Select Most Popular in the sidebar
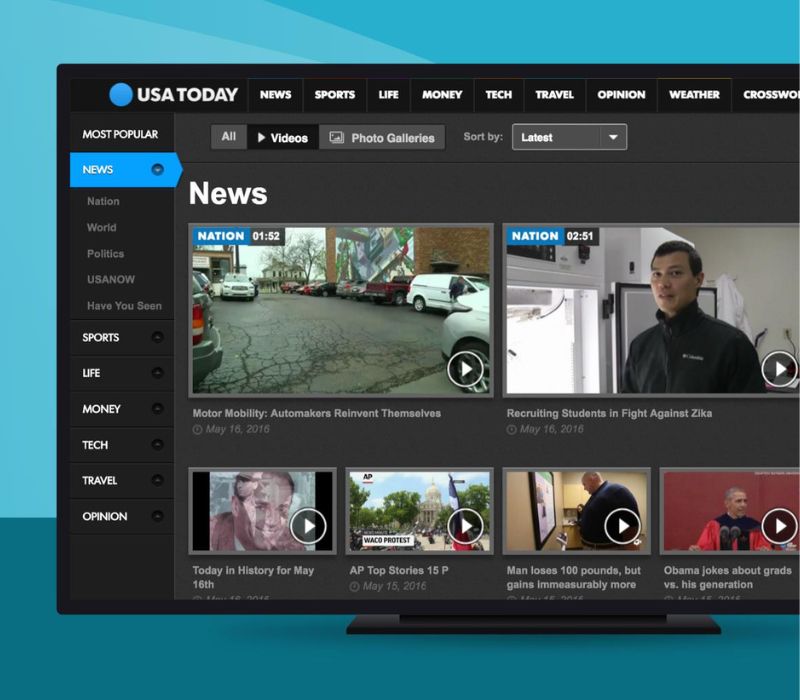The height and width of the screenshot is (700, 800). 121,134
